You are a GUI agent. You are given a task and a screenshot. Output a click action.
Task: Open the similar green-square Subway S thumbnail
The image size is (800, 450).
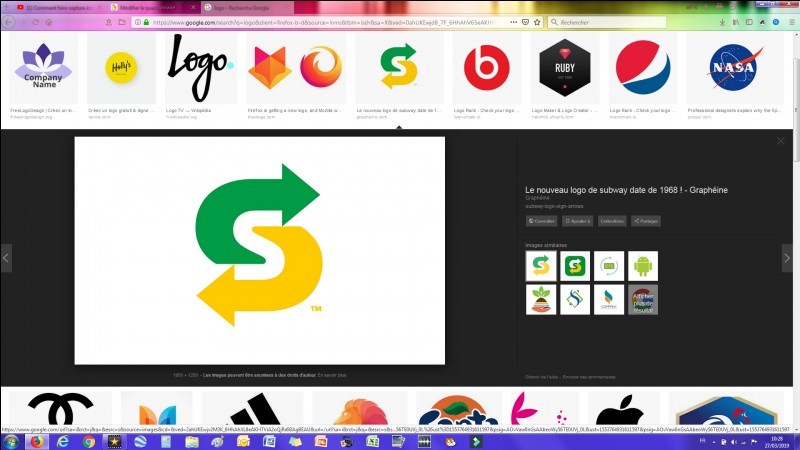(575, 266)
